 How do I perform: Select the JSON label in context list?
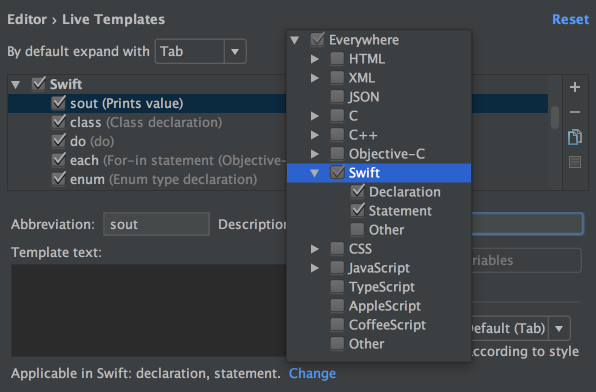(x=364, y=97)
